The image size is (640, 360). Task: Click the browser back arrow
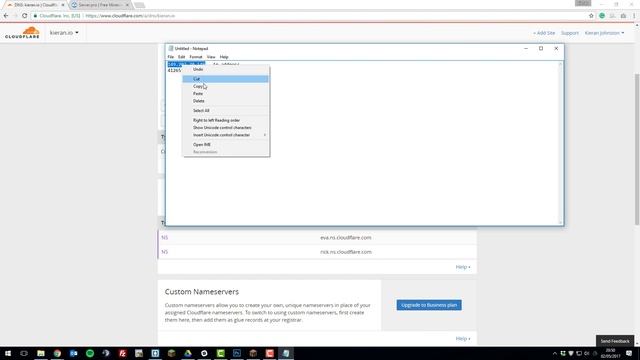coord(6,16)
